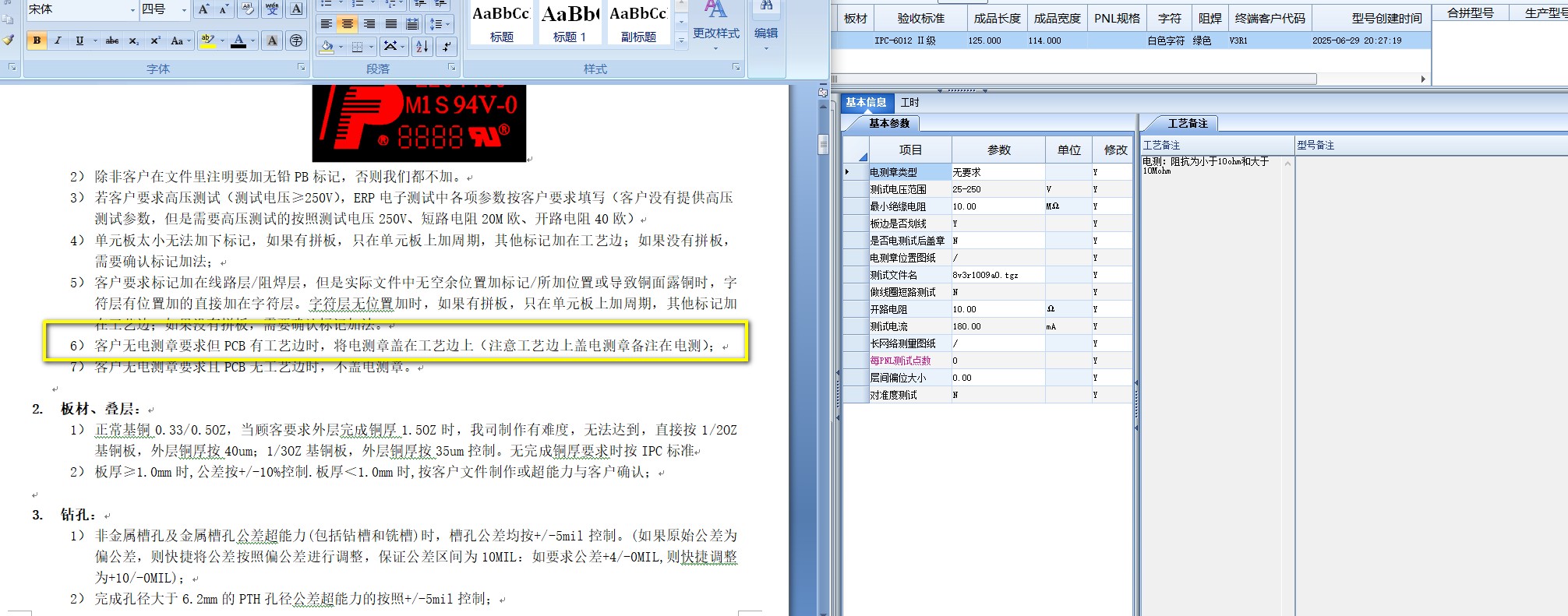Expand the styles gallery list

pos(681,40)
